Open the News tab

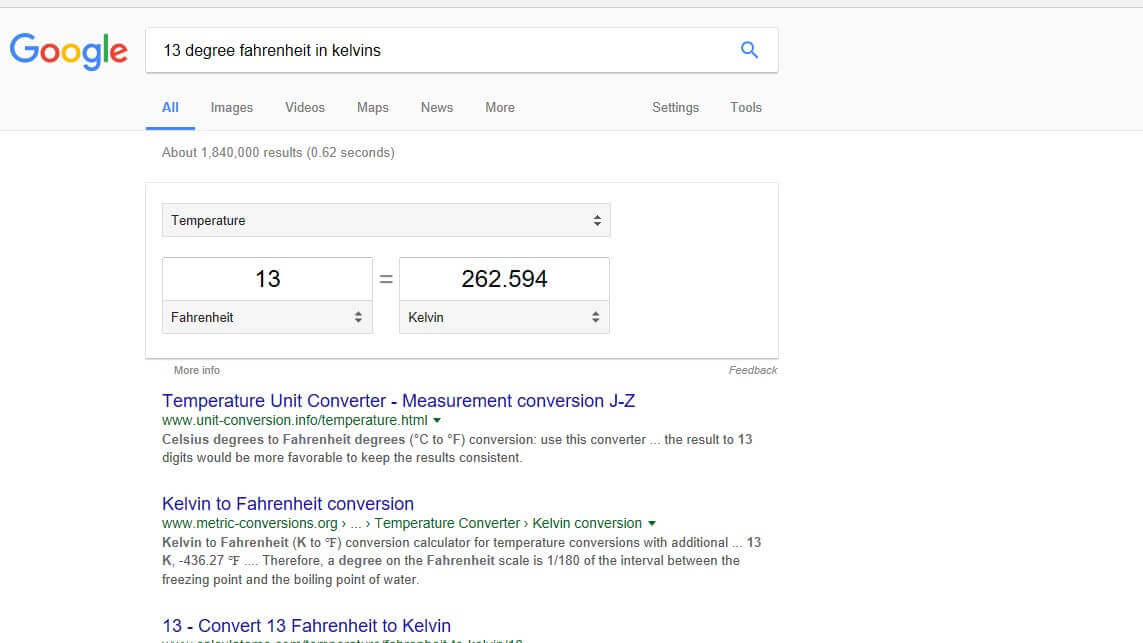click(436, 107)
